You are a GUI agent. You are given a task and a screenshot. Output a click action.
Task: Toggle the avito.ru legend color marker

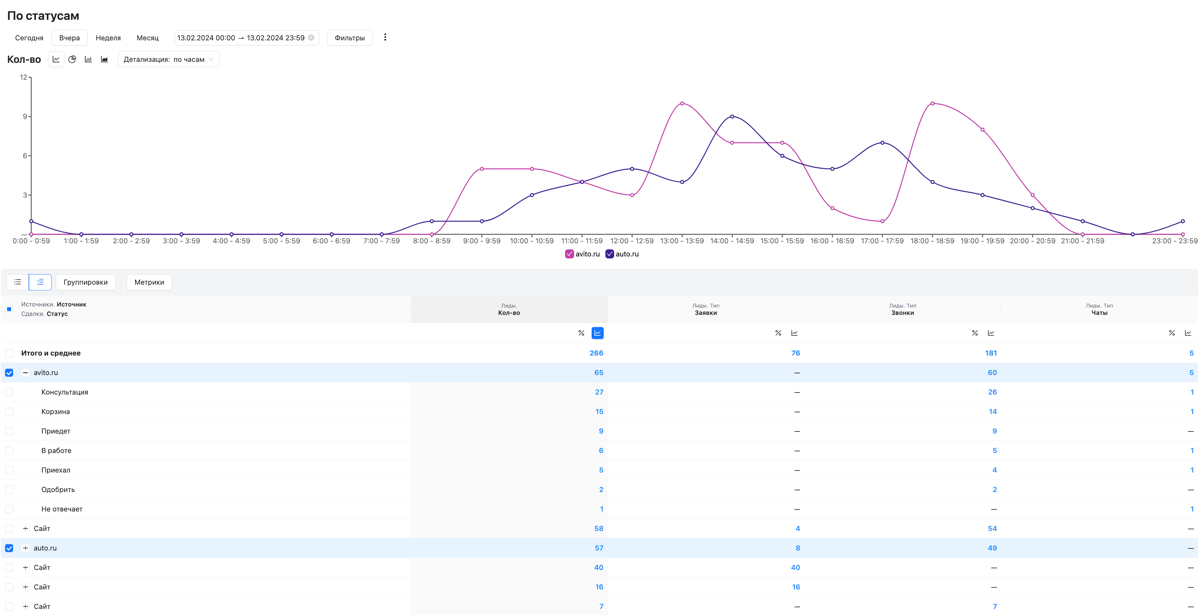(569, 254)
